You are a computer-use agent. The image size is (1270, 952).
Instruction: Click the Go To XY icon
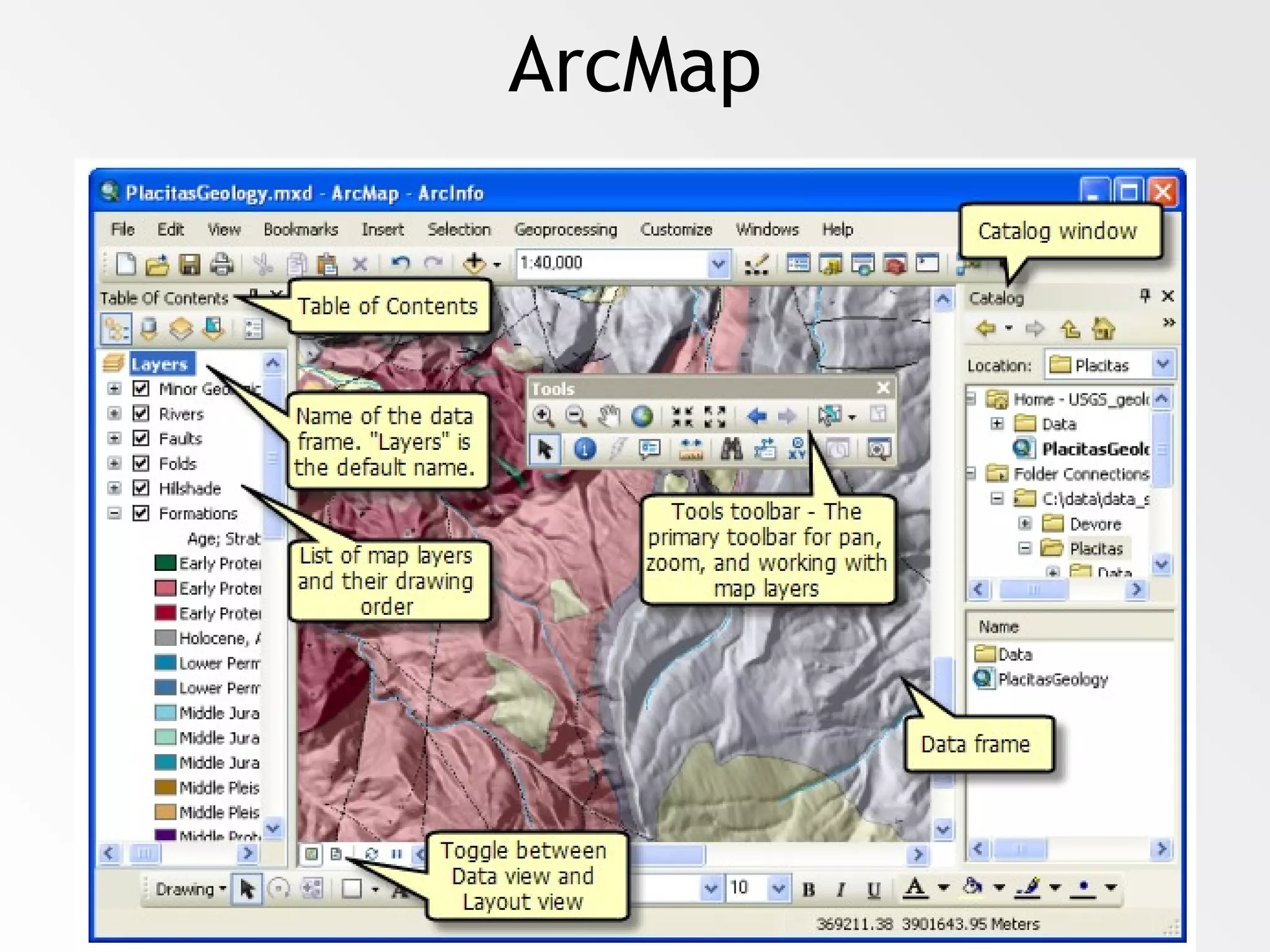(797, 448)
